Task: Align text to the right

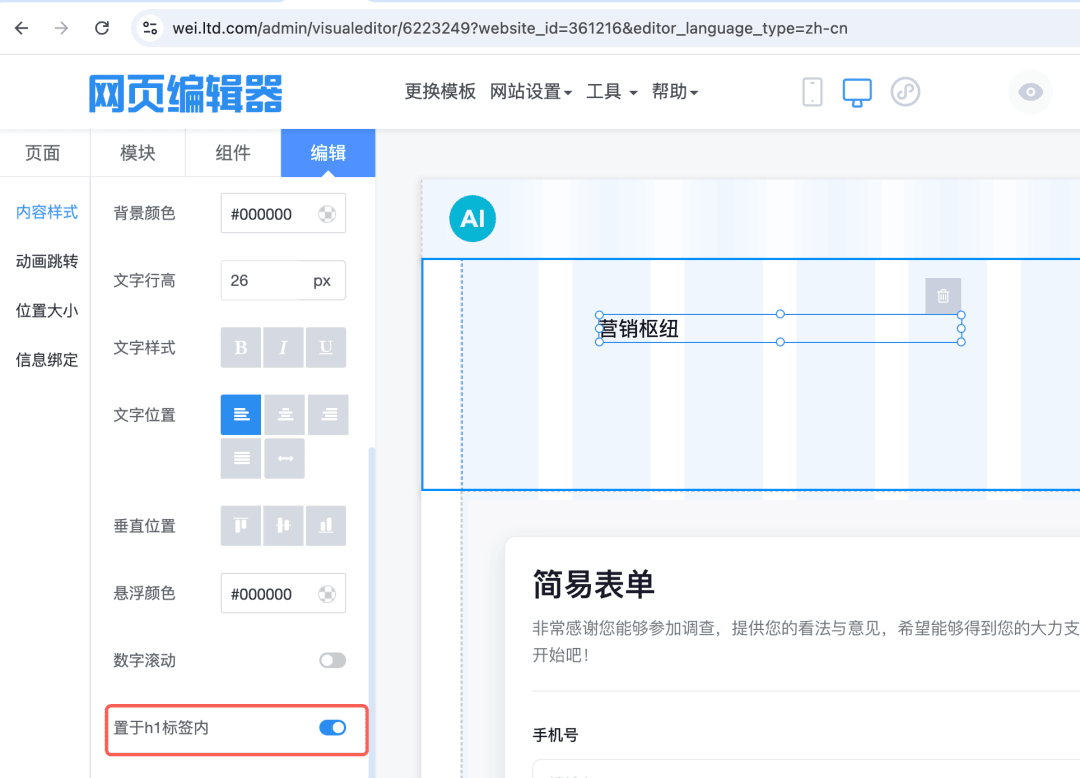Action: 329,414
